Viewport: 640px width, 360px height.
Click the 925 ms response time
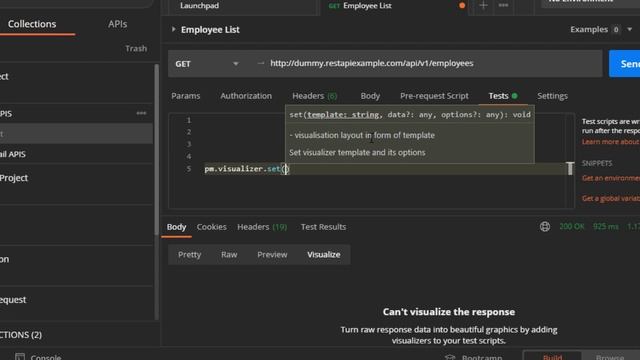tap(606, 227)
